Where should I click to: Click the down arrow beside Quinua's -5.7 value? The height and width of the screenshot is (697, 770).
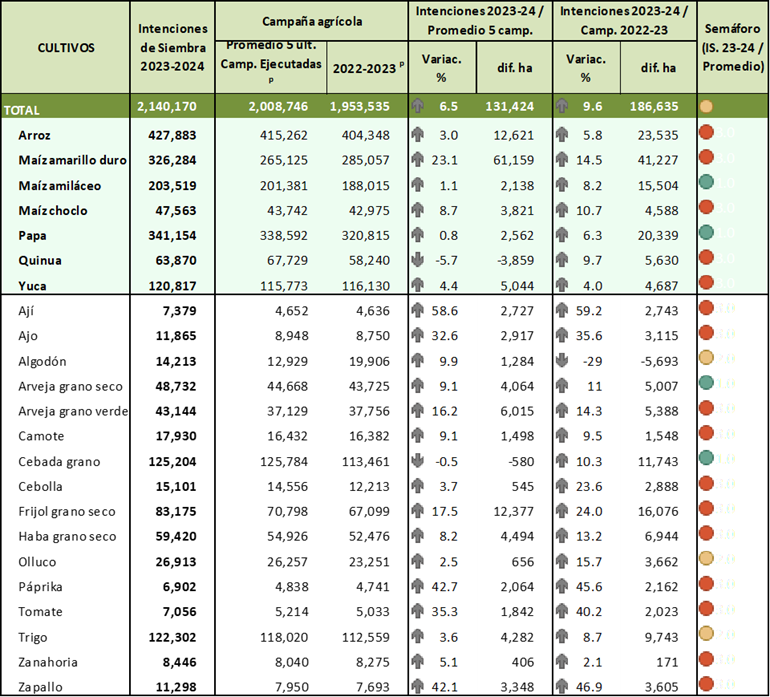(418, 259)
